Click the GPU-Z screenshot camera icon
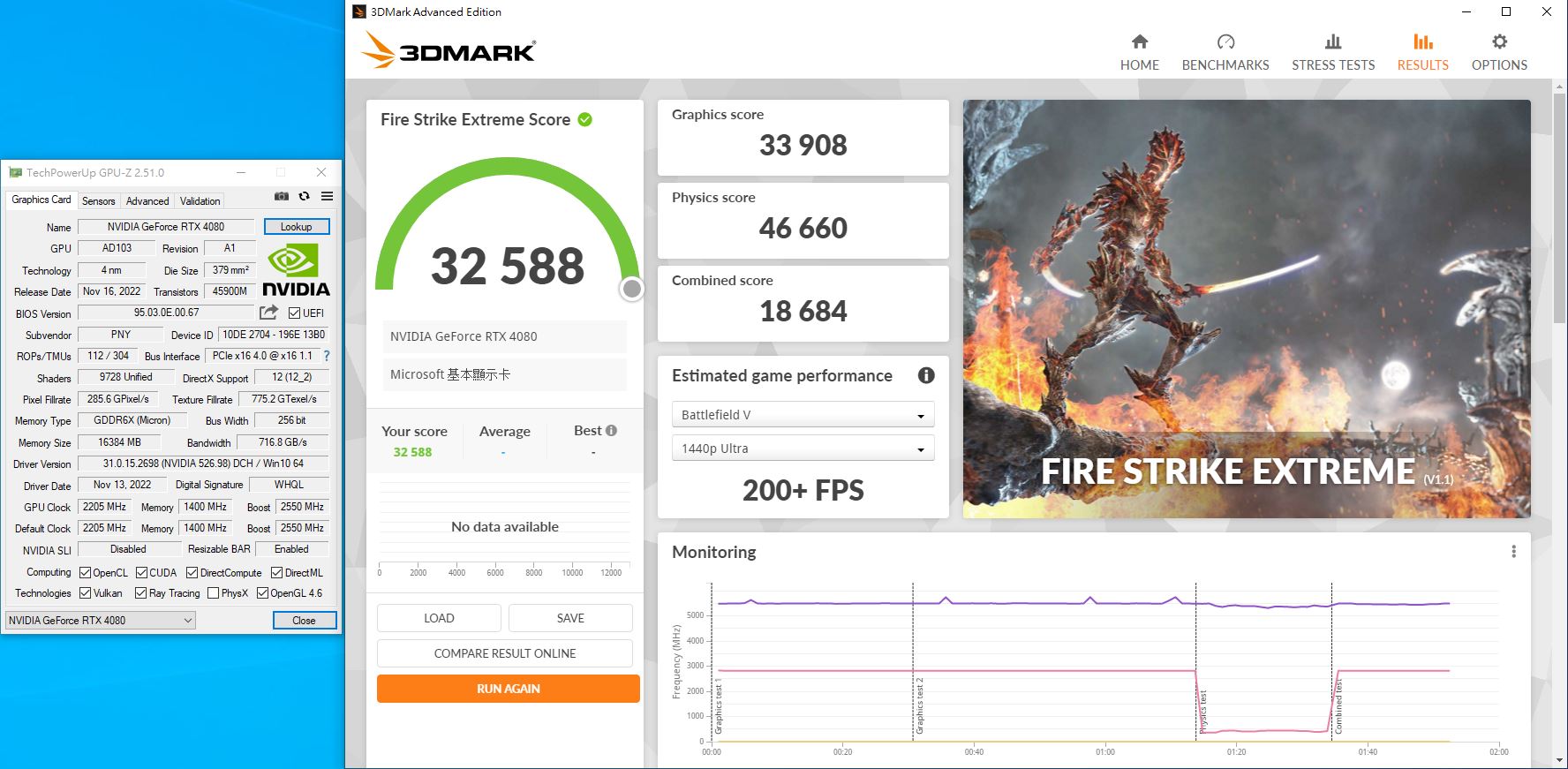1568x769 pixels. tap(282, 196)
